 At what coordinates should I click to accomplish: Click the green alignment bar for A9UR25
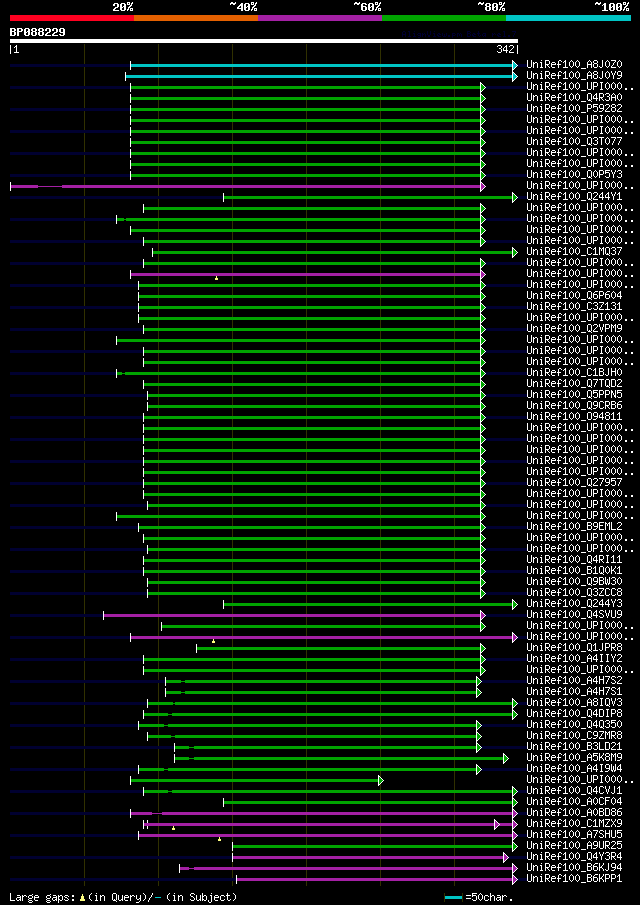pyautogui.click(x=373, y=846)
